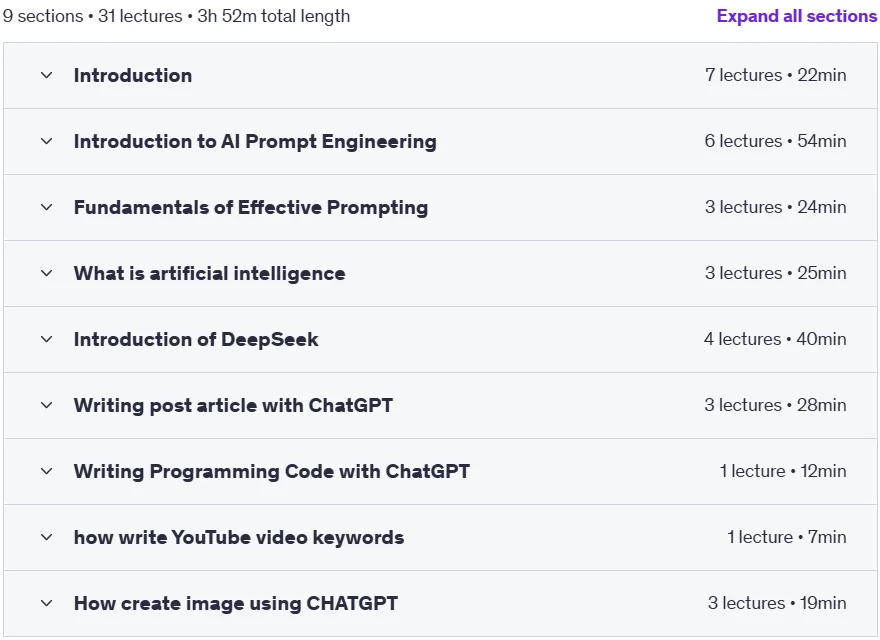Expand the Introduction to AI Prompt Engineering chevron
This screenshot has height=640, width=880.
(47, 141)
